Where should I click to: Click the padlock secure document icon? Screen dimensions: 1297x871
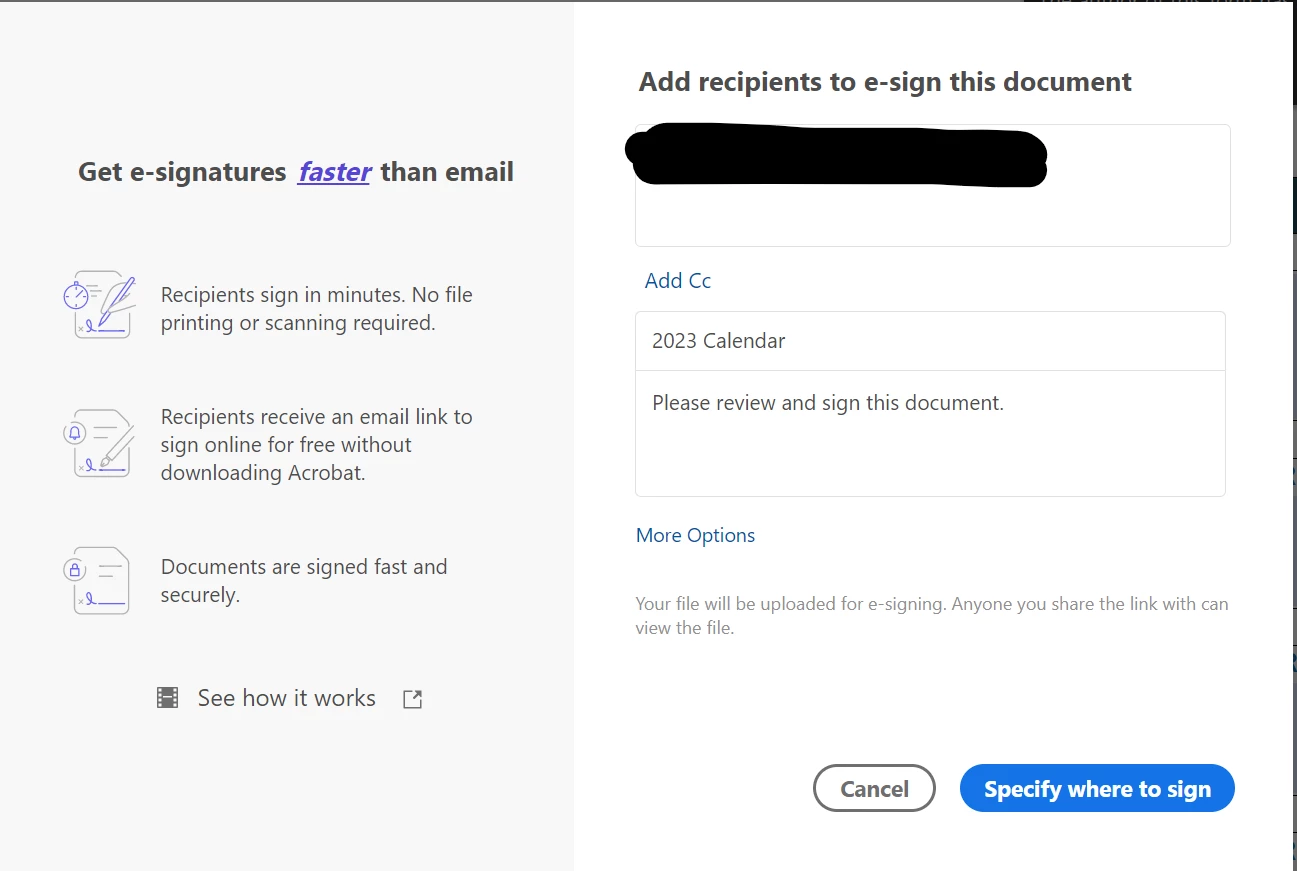[x=97, y=580]
